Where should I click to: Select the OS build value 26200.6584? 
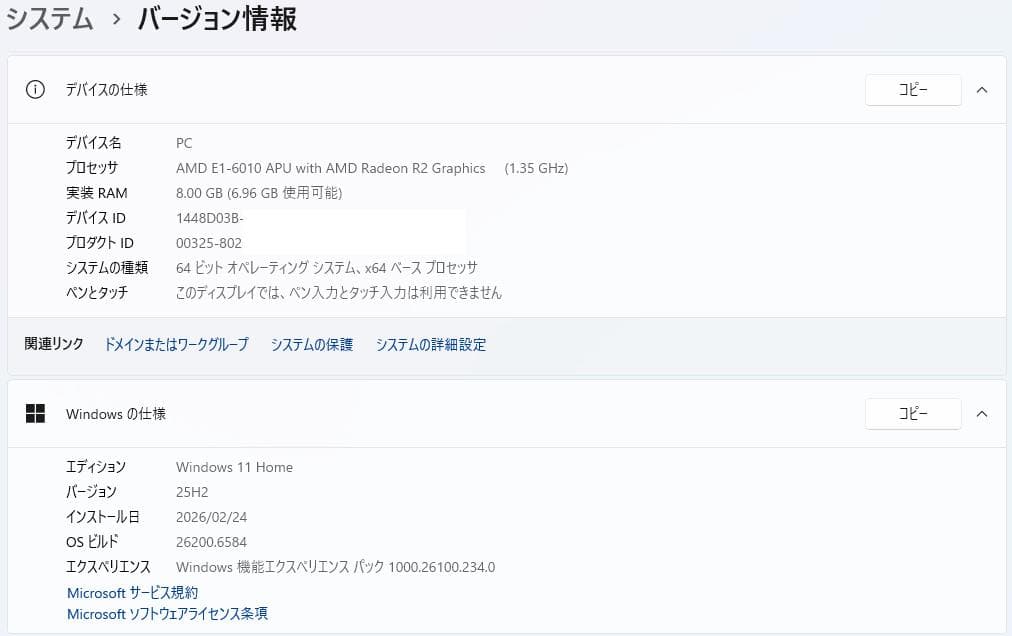coord(211,542)
